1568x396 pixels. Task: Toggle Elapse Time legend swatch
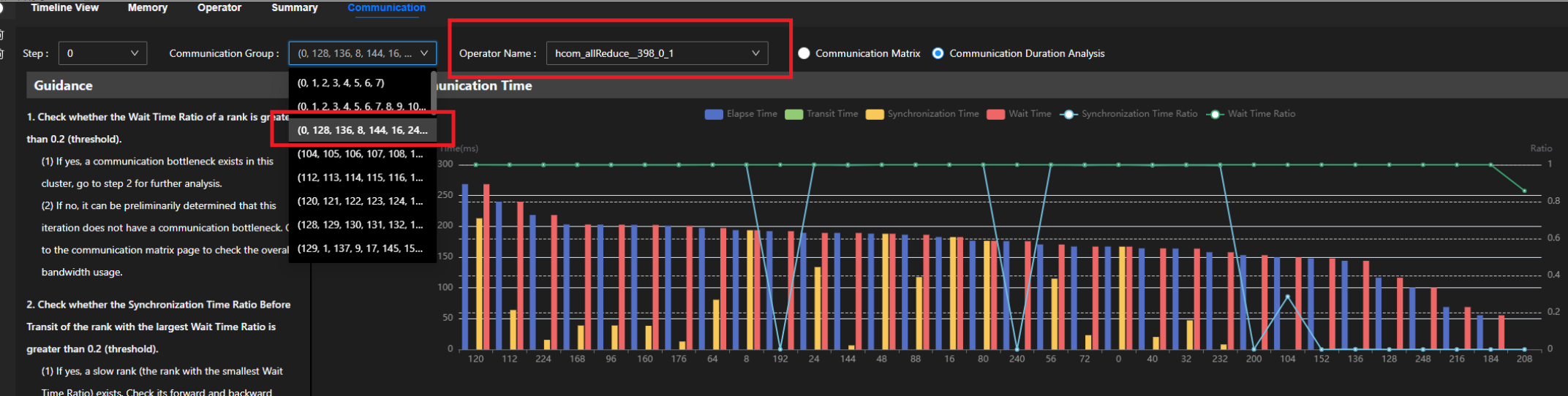[x=714, y=114]
